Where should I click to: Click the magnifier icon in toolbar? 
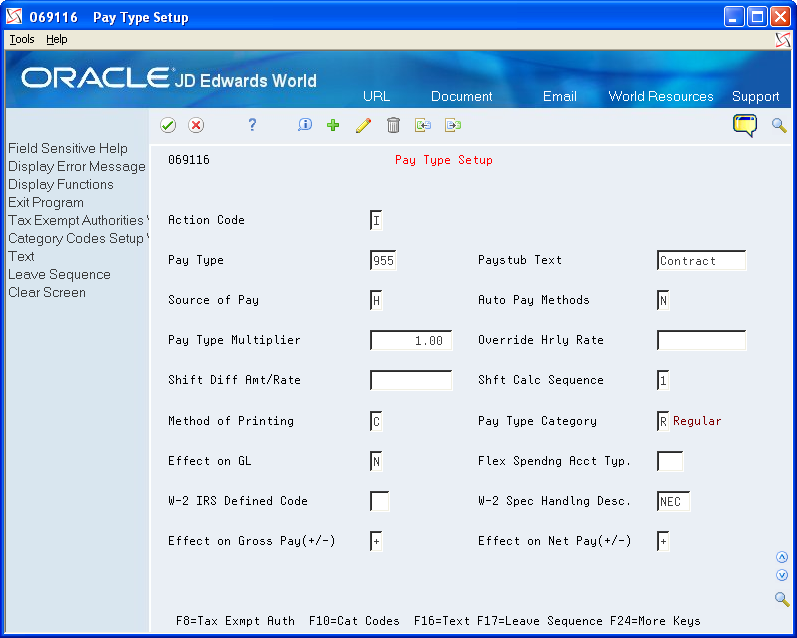[779, 125]
